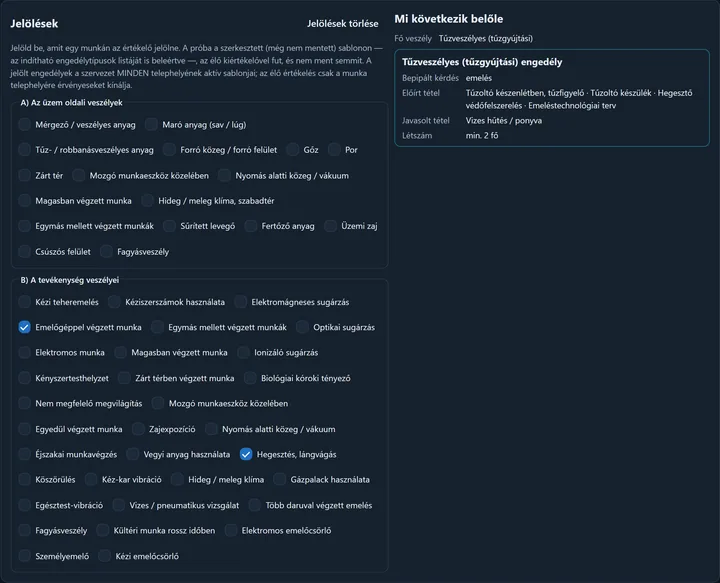The image size is (720, 583).
Task: Select the Biológiai kóroki tényező checkbox
Action: tap(250, 378)
